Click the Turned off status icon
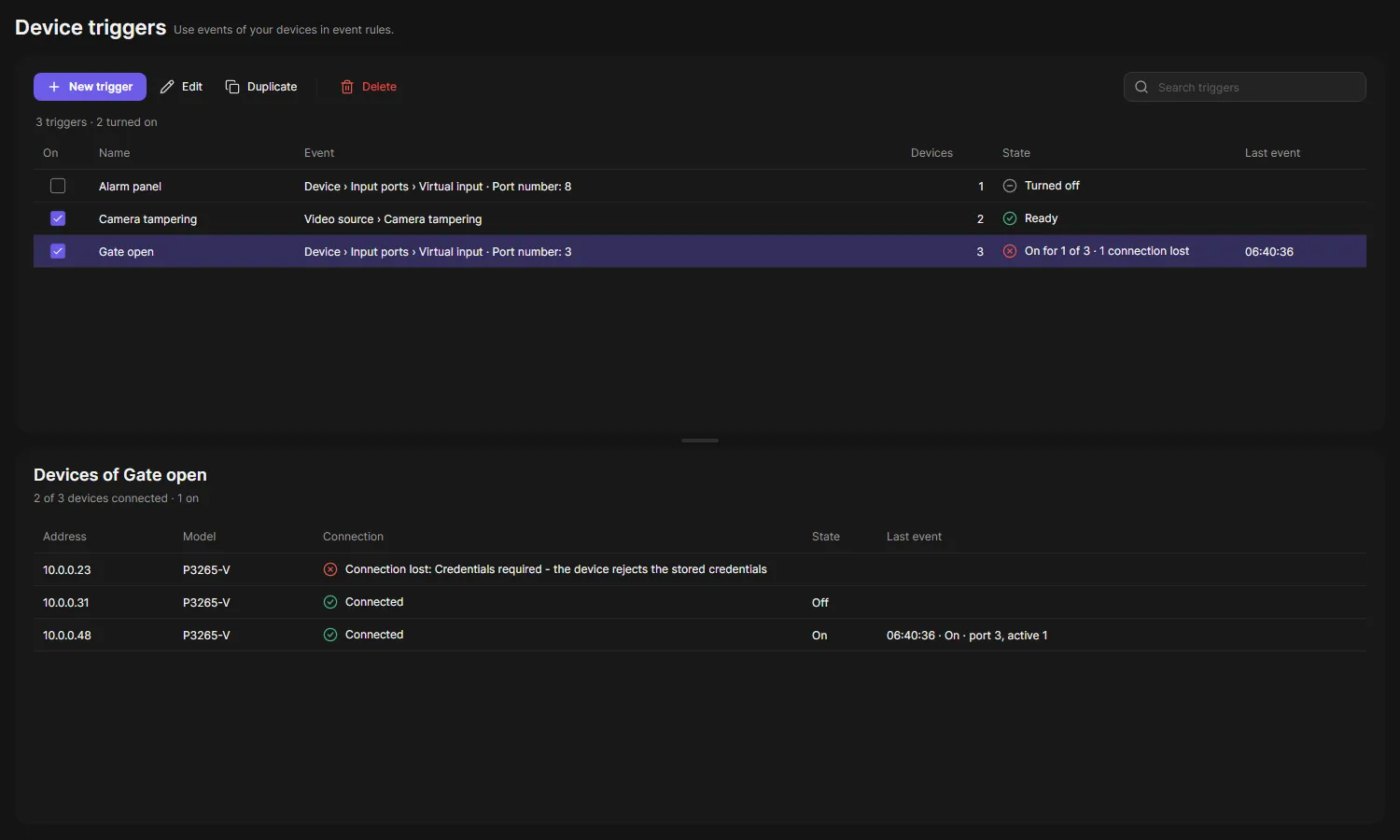Screen dimensions: 1400x840 coord(1010,186)
